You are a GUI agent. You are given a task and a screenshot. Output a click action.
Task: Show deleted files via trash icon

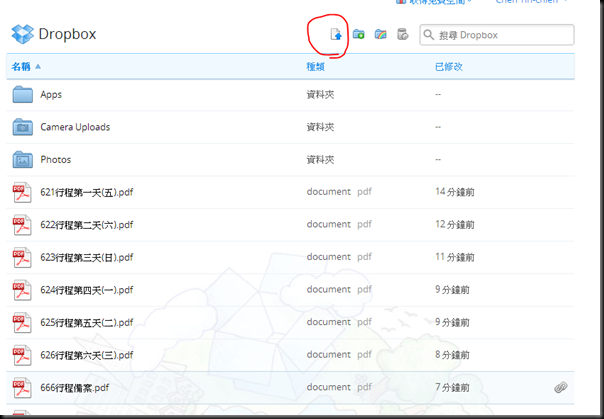coord(403,34)
